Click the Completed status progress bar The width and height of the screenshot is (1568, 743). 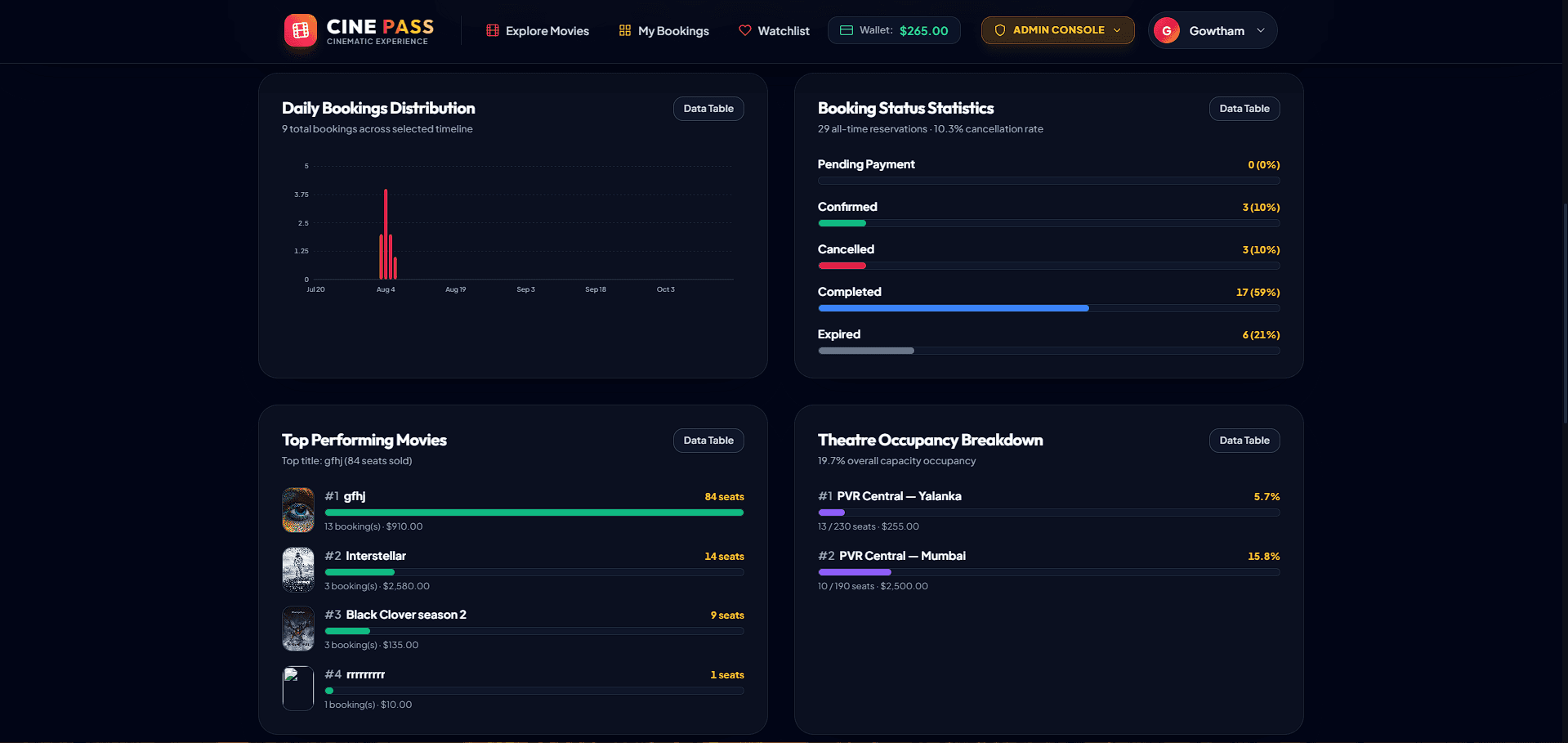pos(1049,308)
